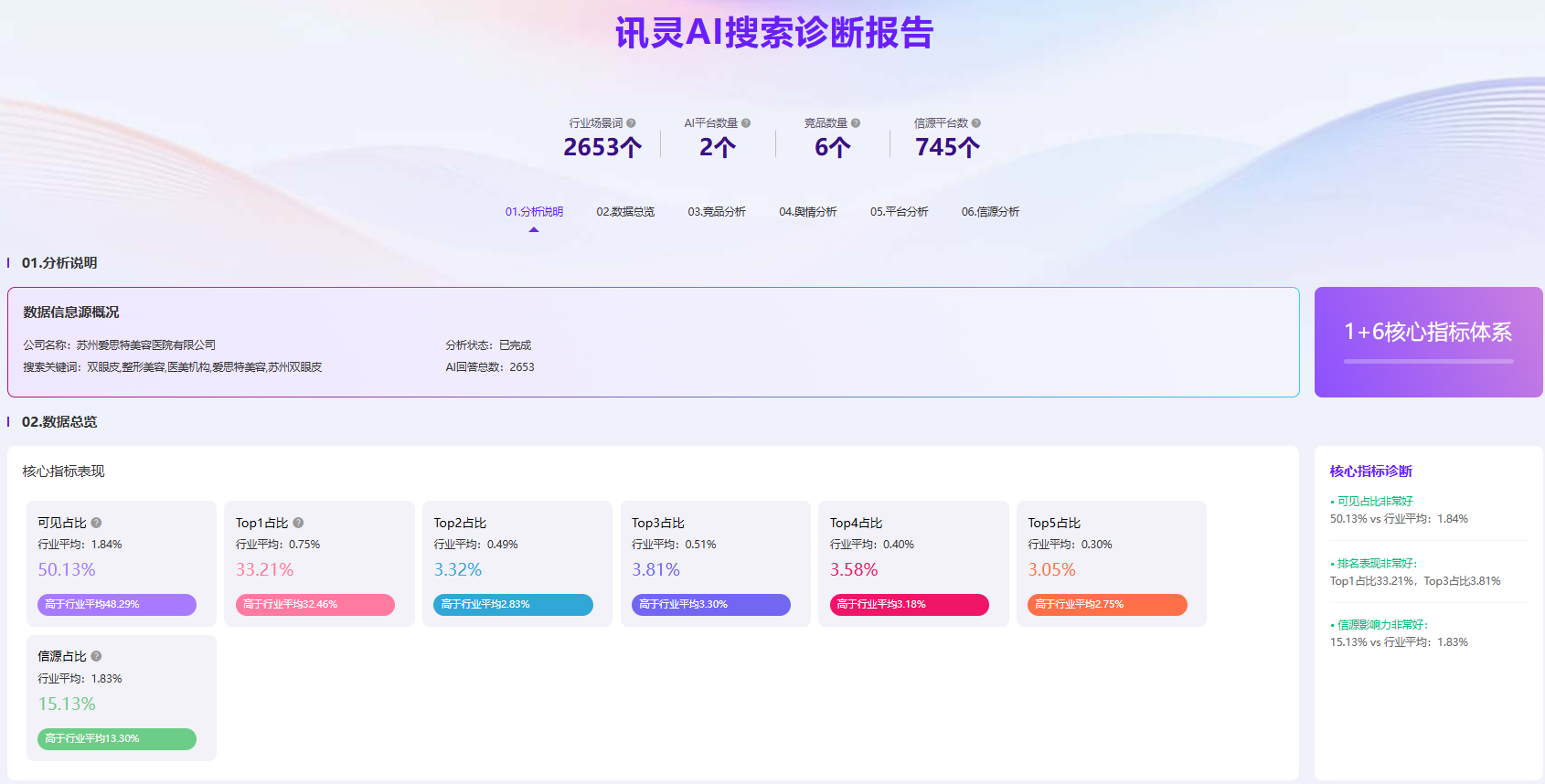
Task: Click Top1占比33.21%, Top3占比3.81% diagnosis detail
Action: (x=1415, y=581)
